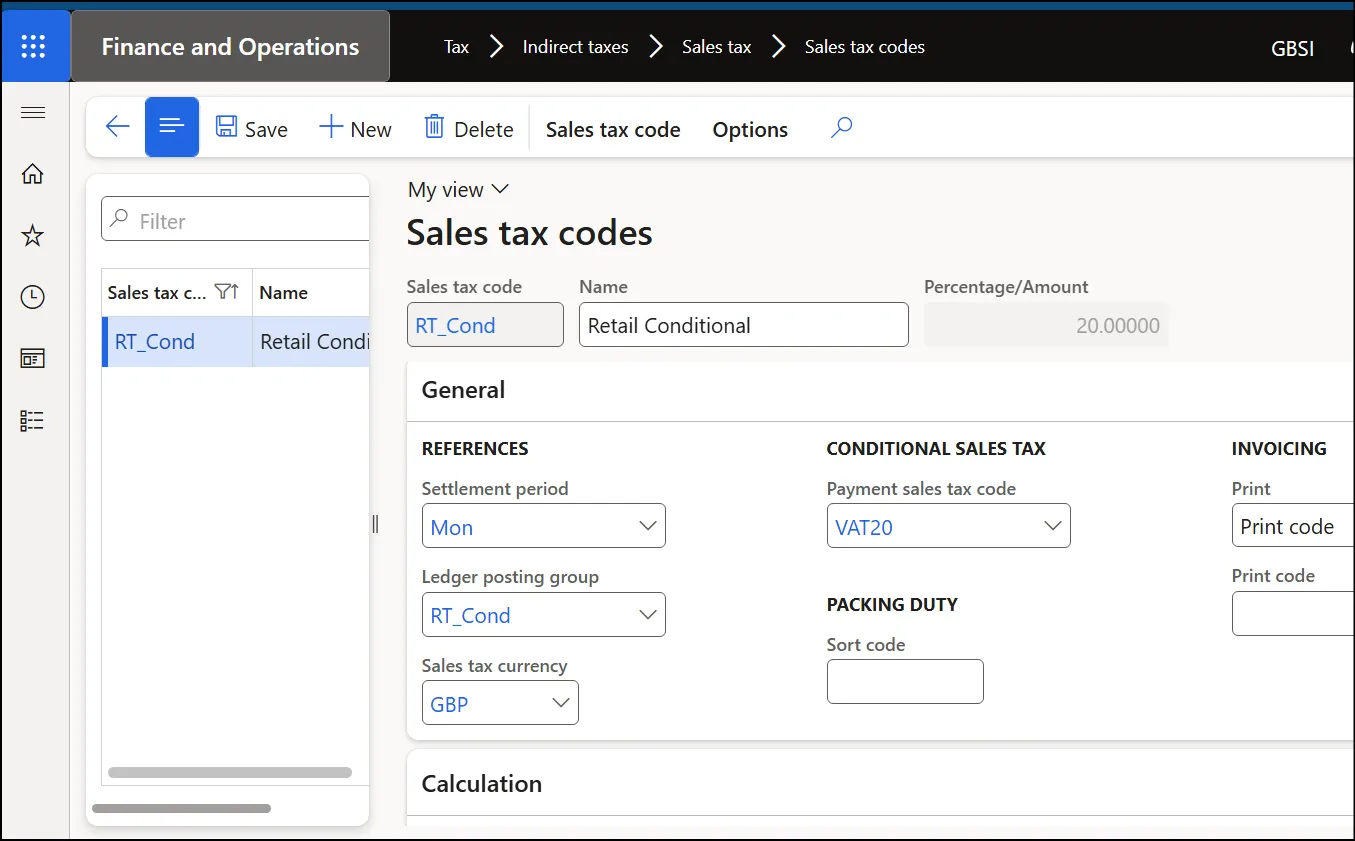
Task: Click the Delete trash icon
Action: pos(434,127)
